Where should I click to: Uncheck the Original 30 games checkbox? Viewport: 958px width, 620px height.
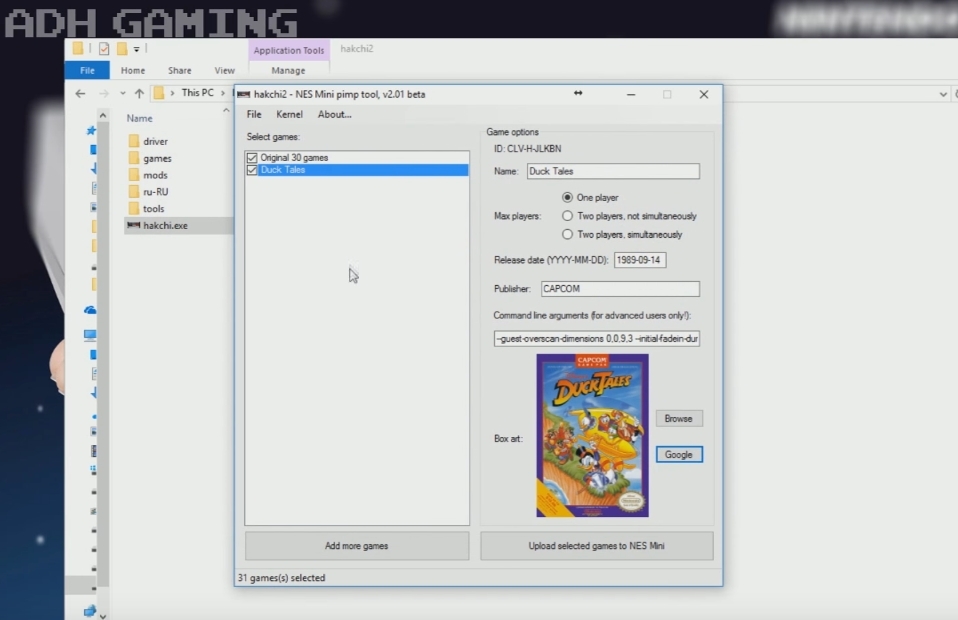coord(252,158)
